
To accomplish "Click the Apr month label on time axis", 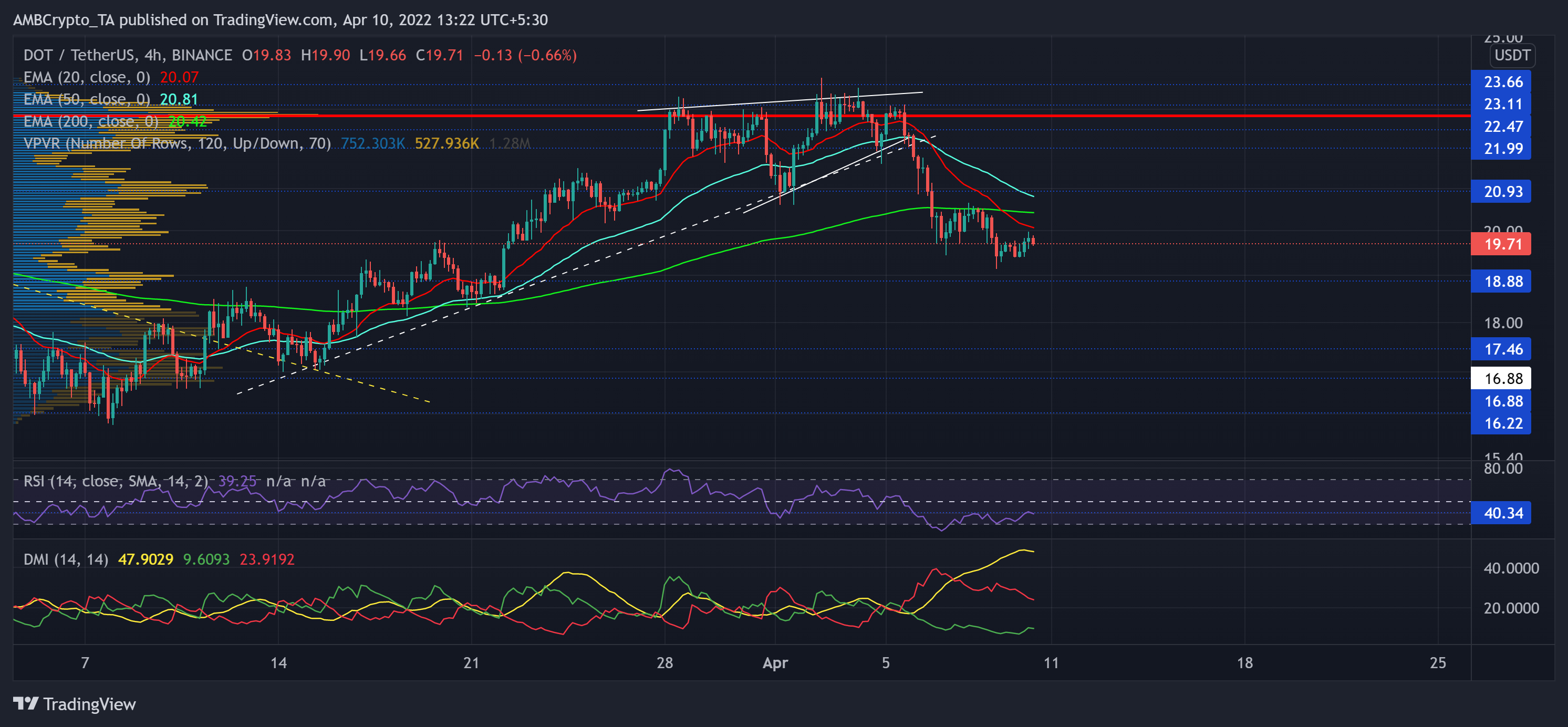I will (x=775, y=662).
